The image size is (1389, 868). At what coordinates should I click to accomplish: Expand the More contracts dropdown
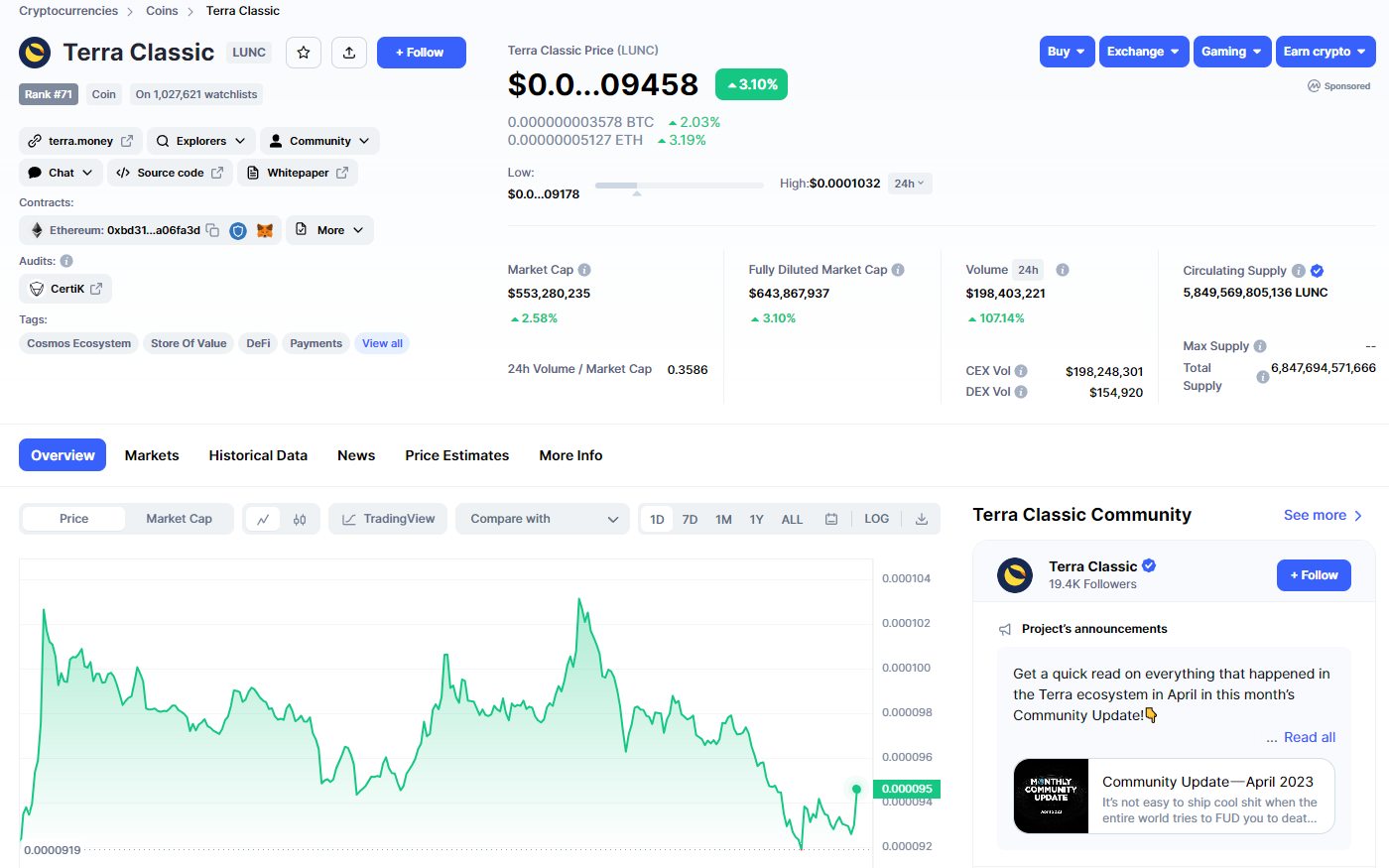330,230
